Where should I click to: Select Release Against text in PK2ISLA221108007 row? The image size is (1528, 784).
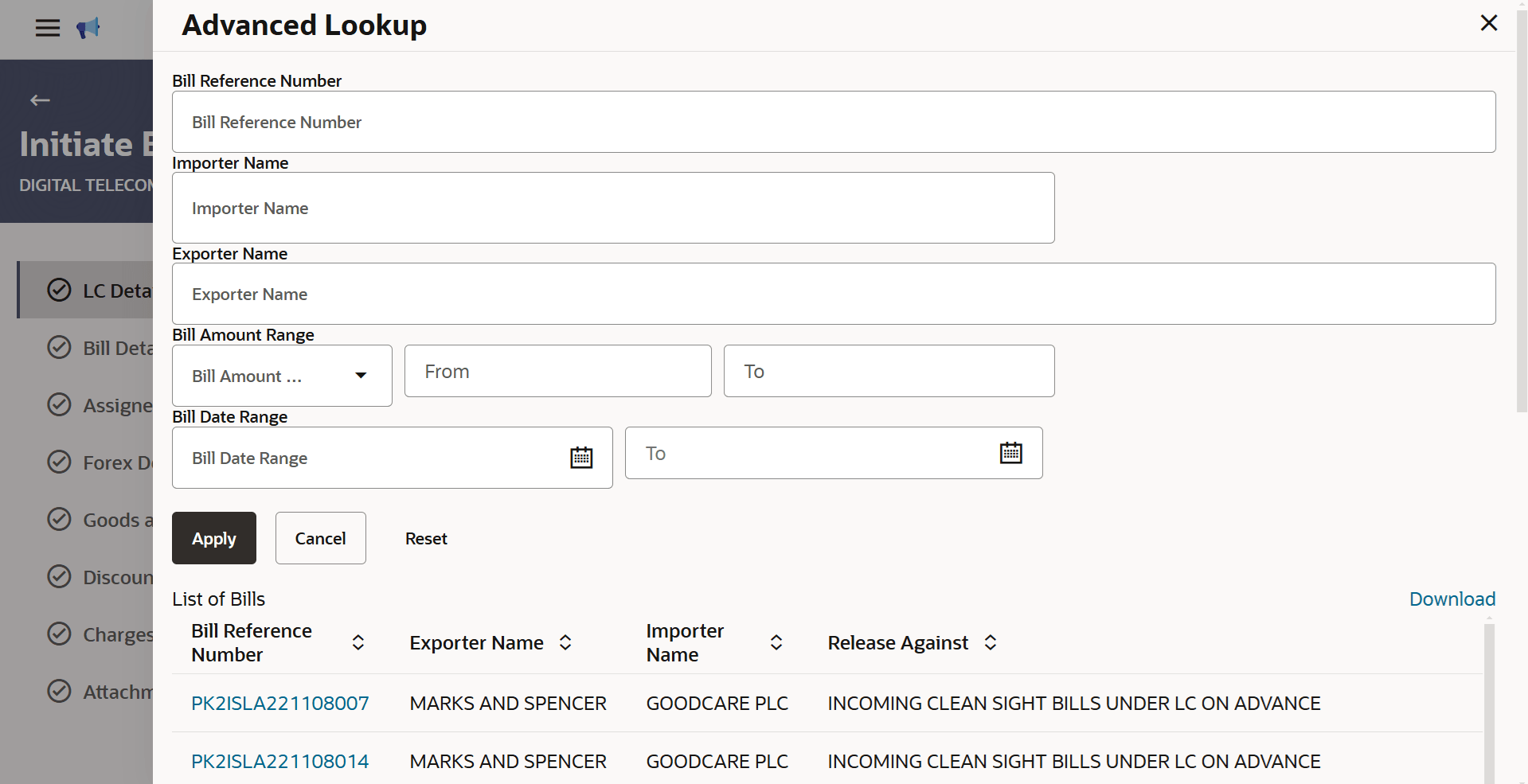(x=1074, y=703)
